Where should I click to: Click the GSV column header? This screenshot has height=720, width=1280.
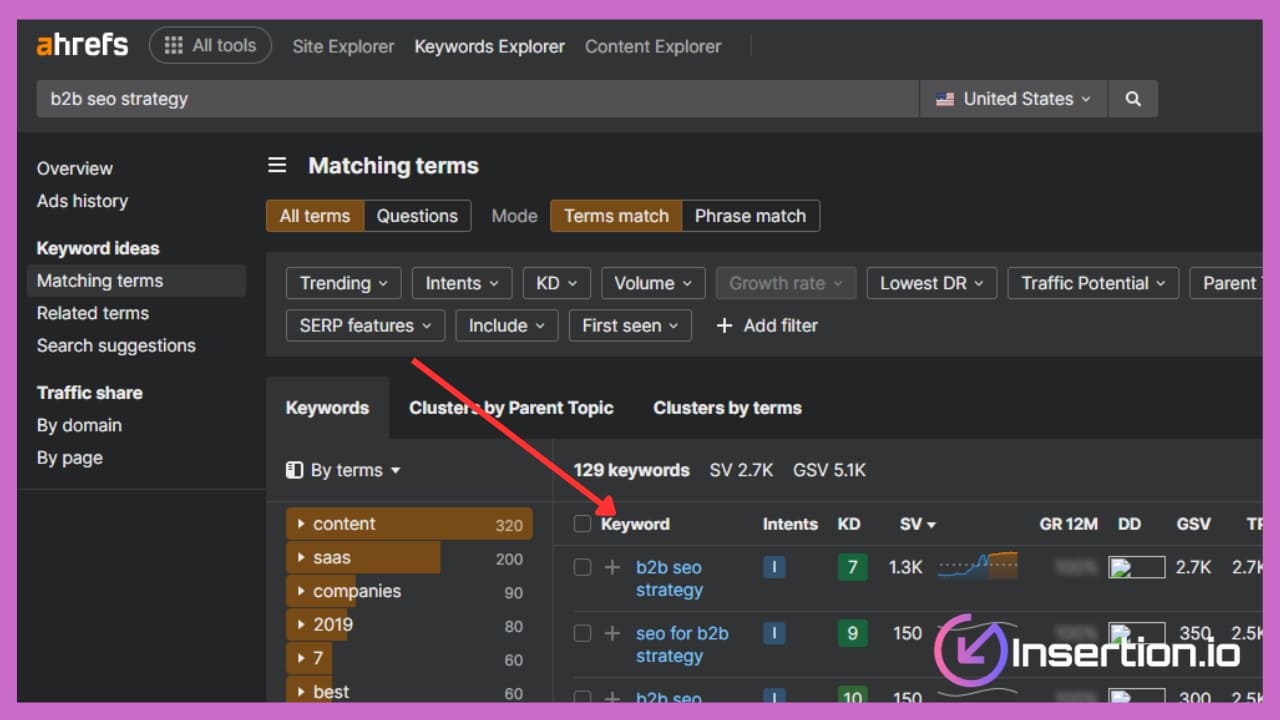coord(1194,524)
